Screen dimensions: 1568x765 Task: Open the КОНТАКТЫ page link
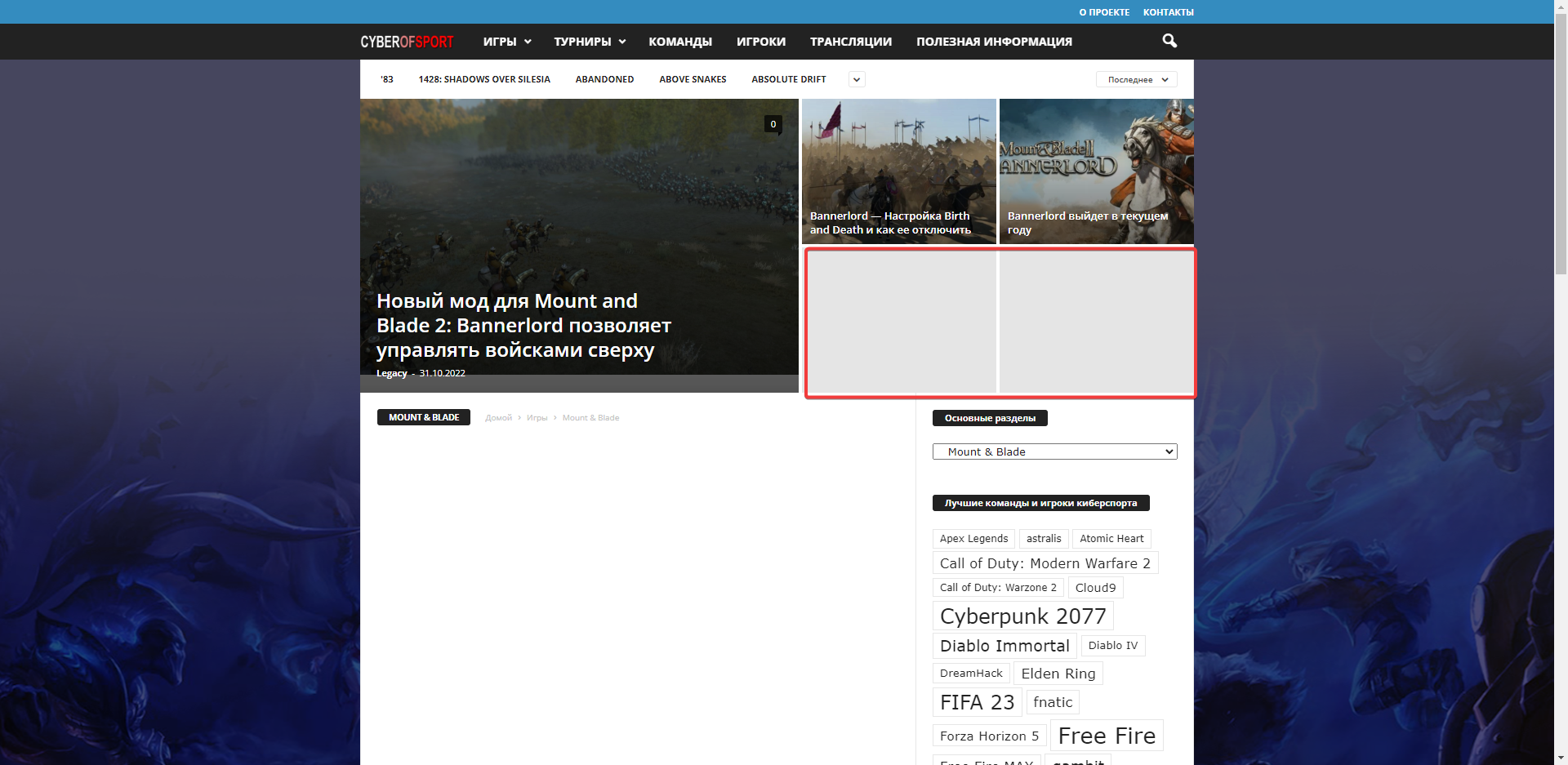1169,11
